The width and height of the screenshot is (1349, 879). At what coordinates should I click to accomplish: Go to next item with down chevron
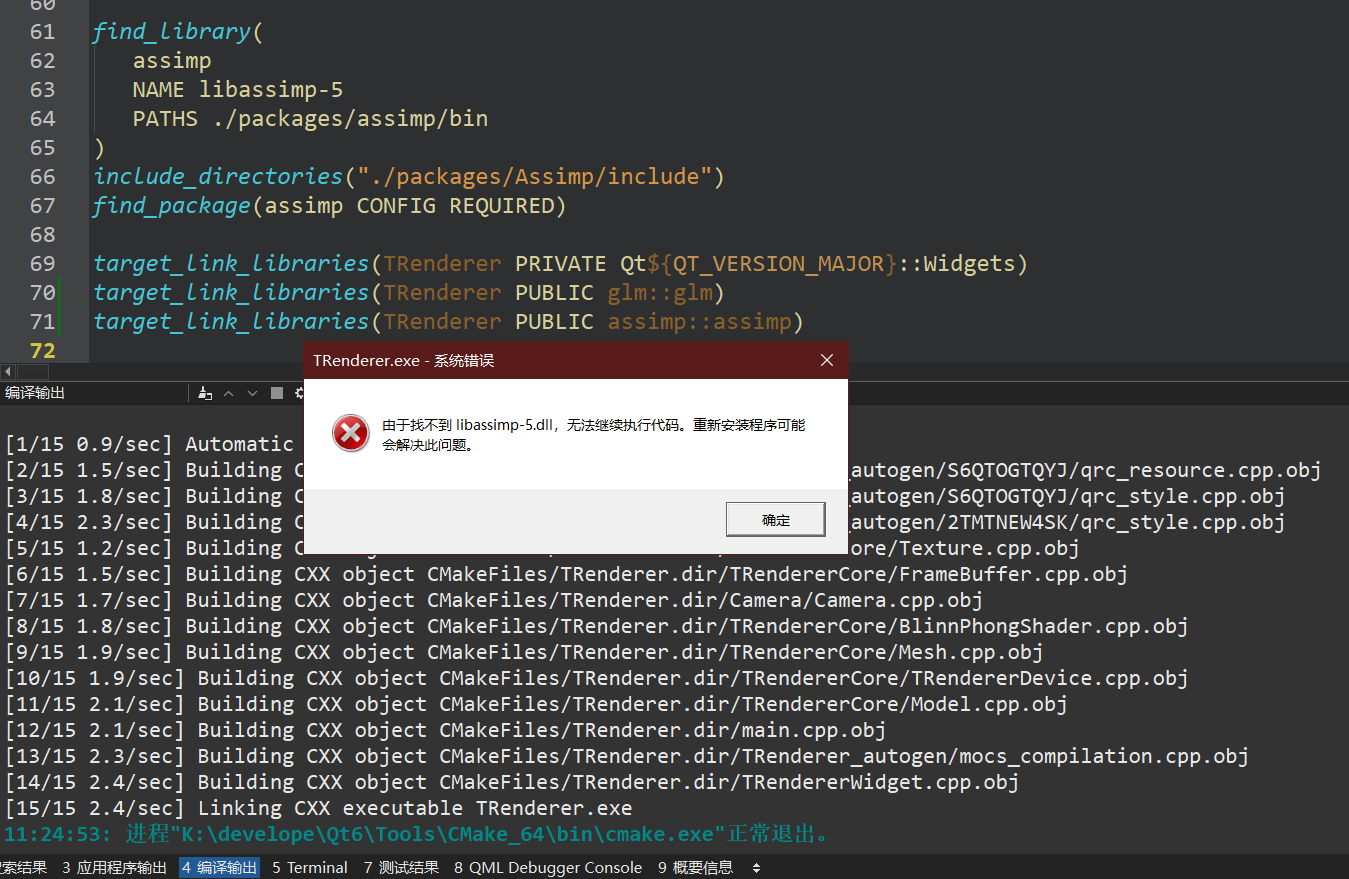pos(252,393)
